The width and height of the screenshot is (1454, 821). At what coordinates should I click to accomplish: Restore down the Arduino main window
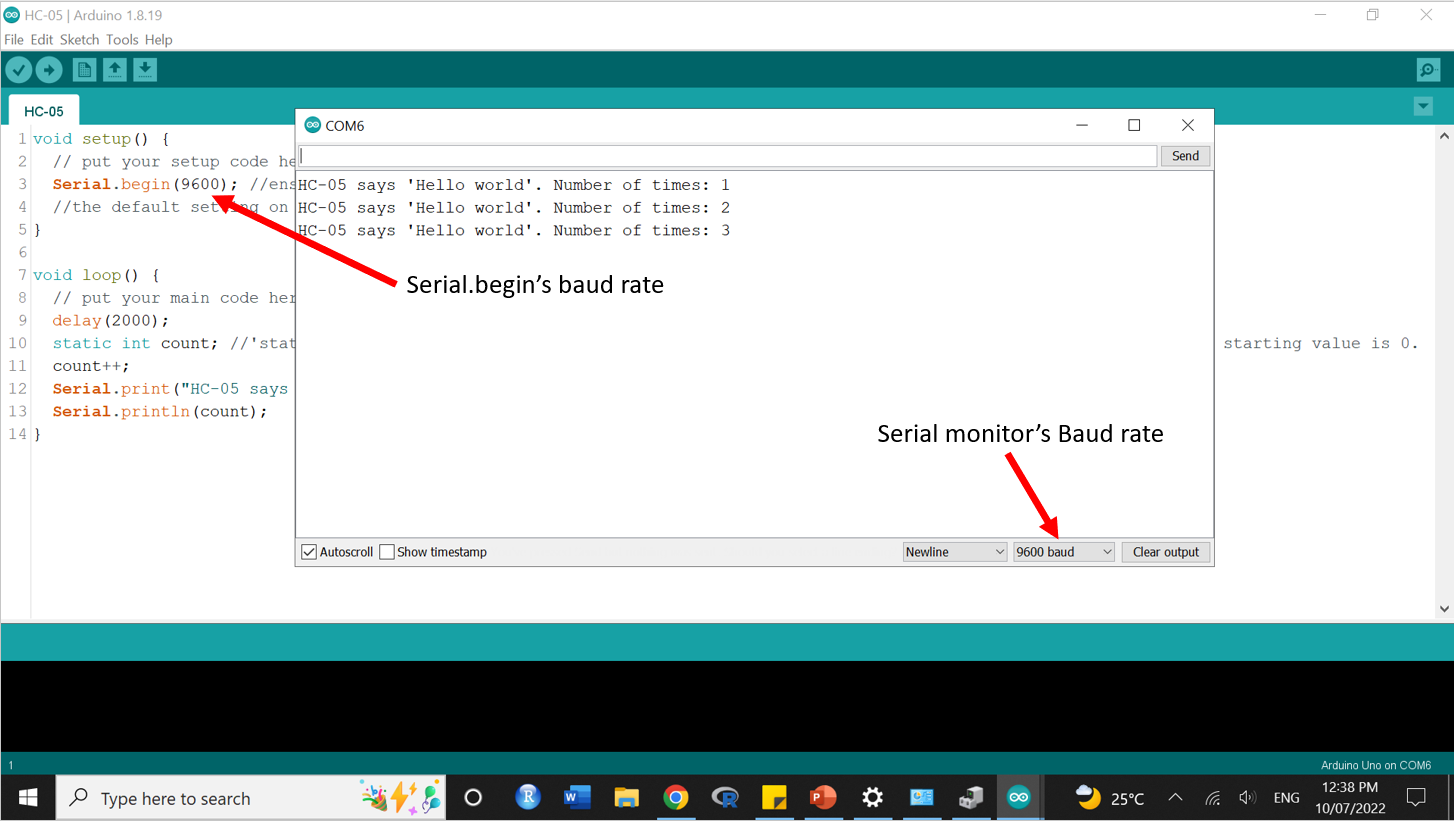point(1373,14)
